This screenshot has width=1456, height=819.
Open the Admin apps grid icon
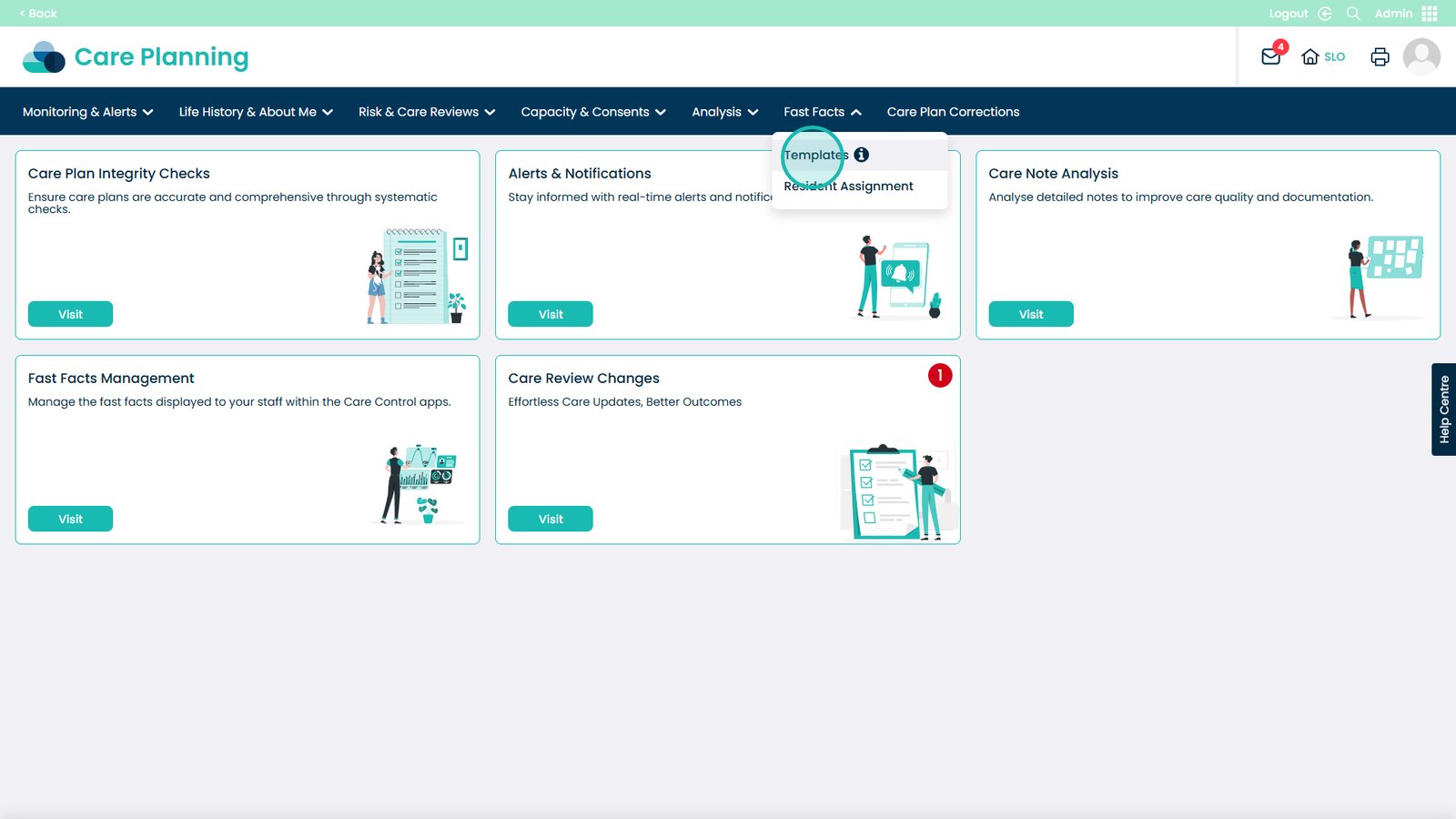[1430, 14]
